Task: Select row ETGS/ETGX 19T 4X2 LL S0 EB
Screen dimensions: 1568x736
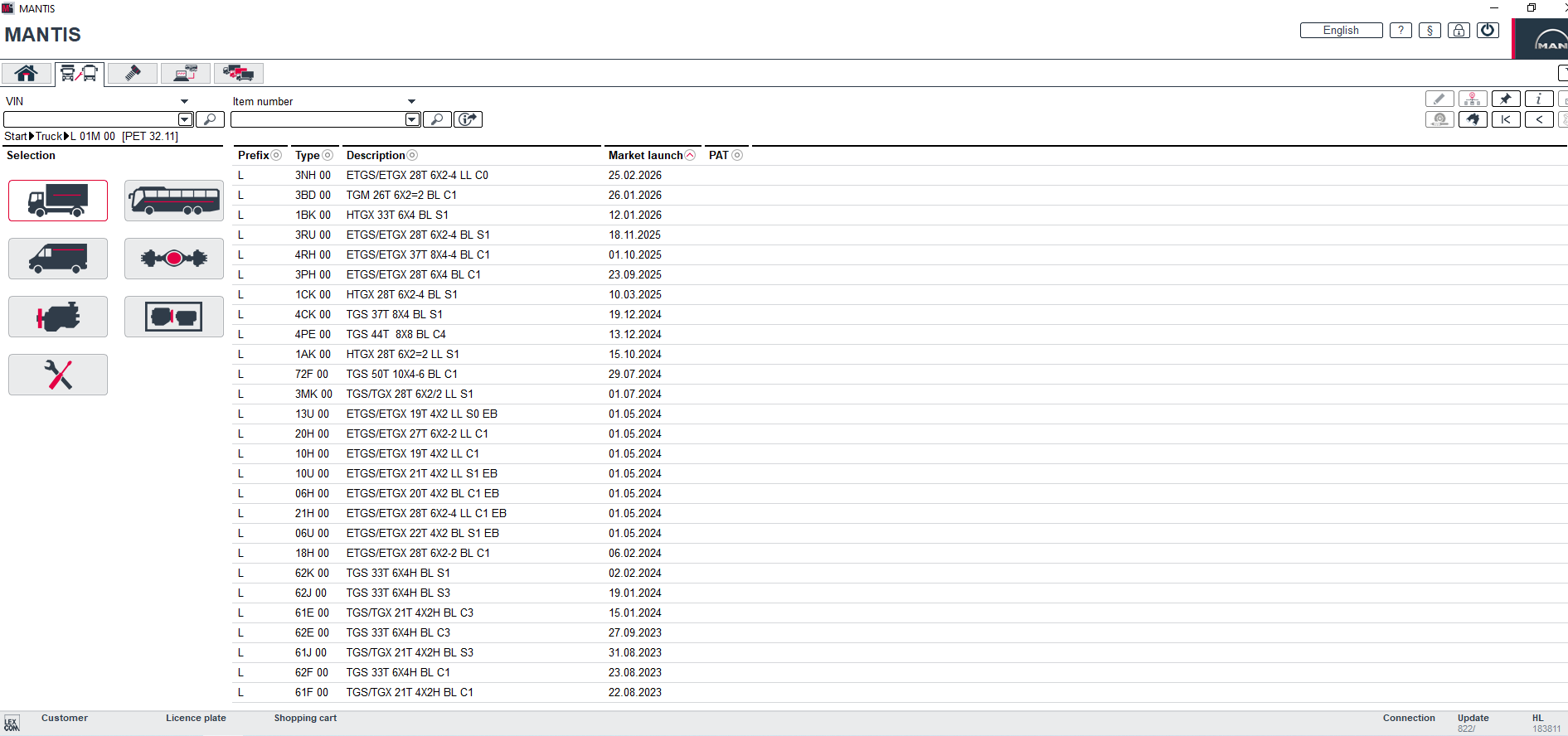Action: tap(900, 414)
